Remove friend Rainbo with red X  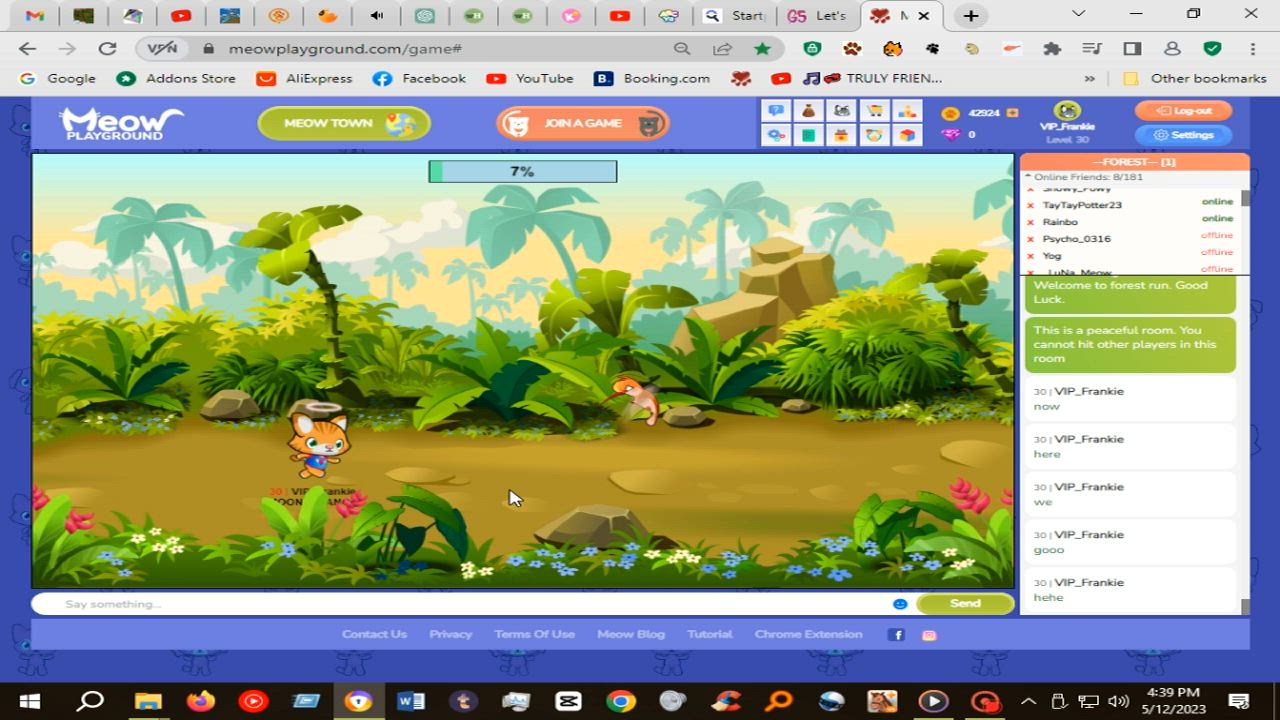[1031, 222]
